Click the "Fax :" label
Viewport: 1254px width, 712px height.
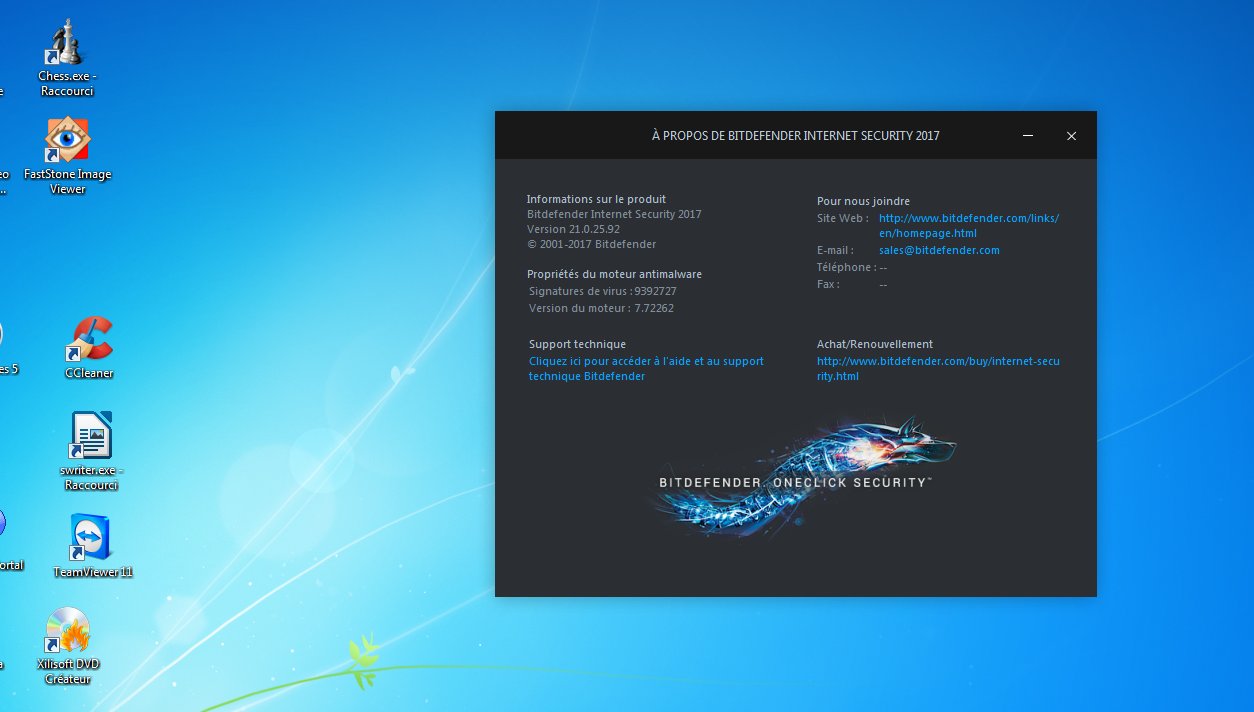click(x=828, y=284)
